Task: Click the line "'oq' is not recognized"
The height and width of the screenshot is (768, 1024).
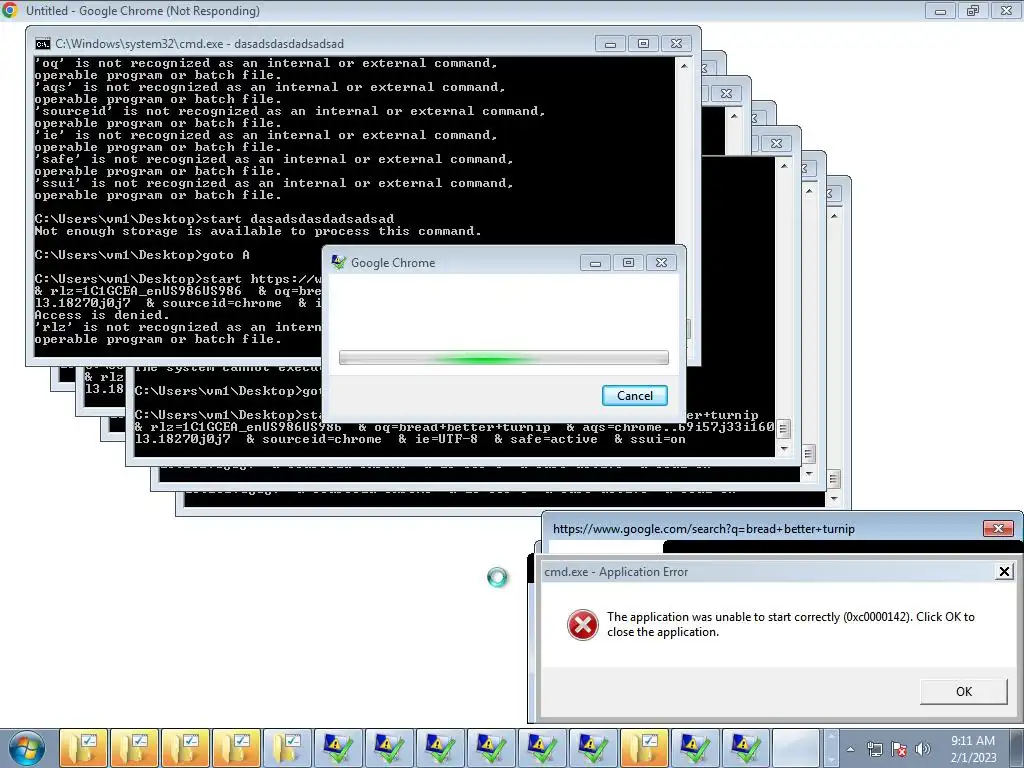Action: pyautogui.click(x=266, y=63)
